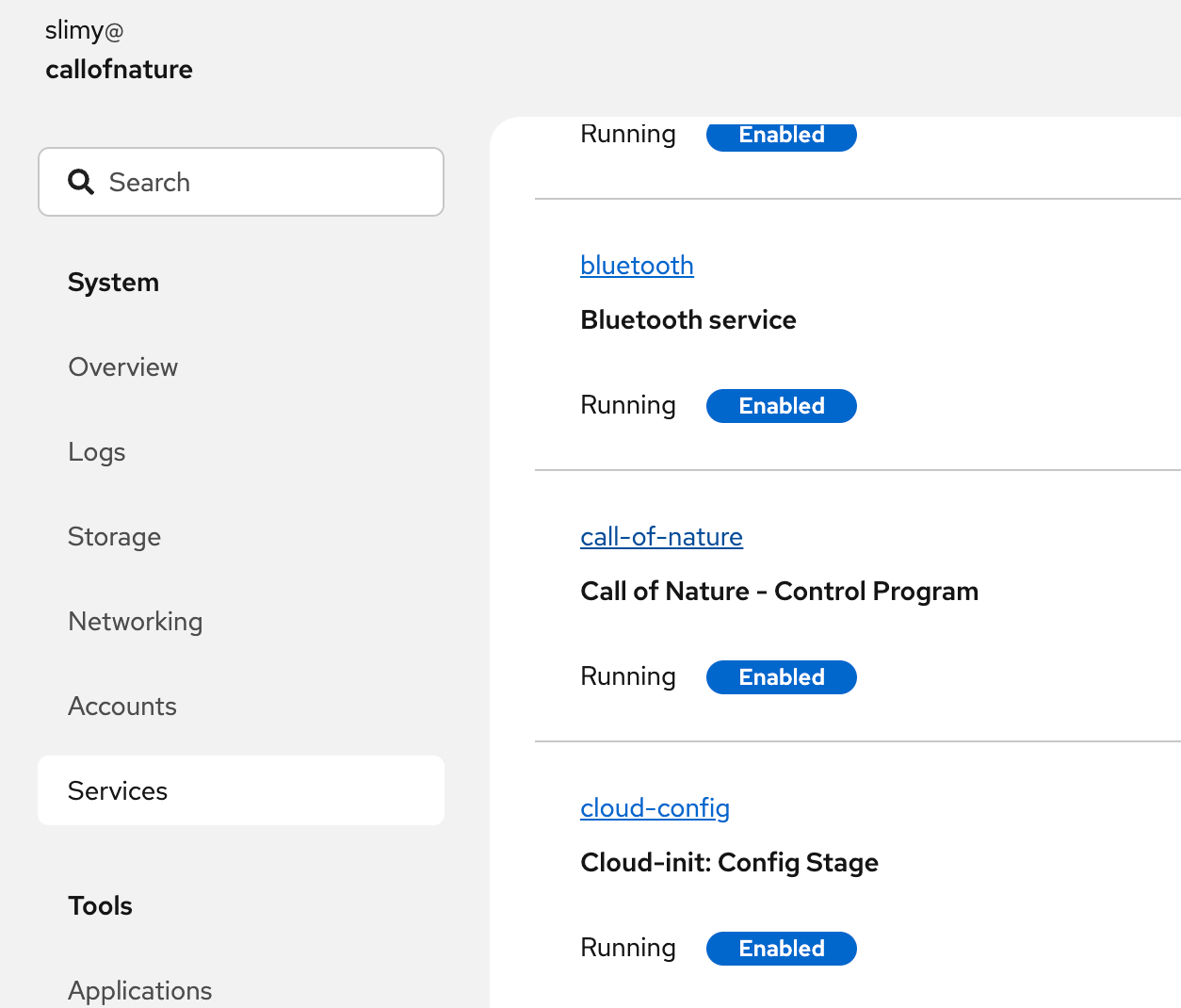
Task: Click the Cloud-init: Config Stage description
Action: click(x=729, y=863)
